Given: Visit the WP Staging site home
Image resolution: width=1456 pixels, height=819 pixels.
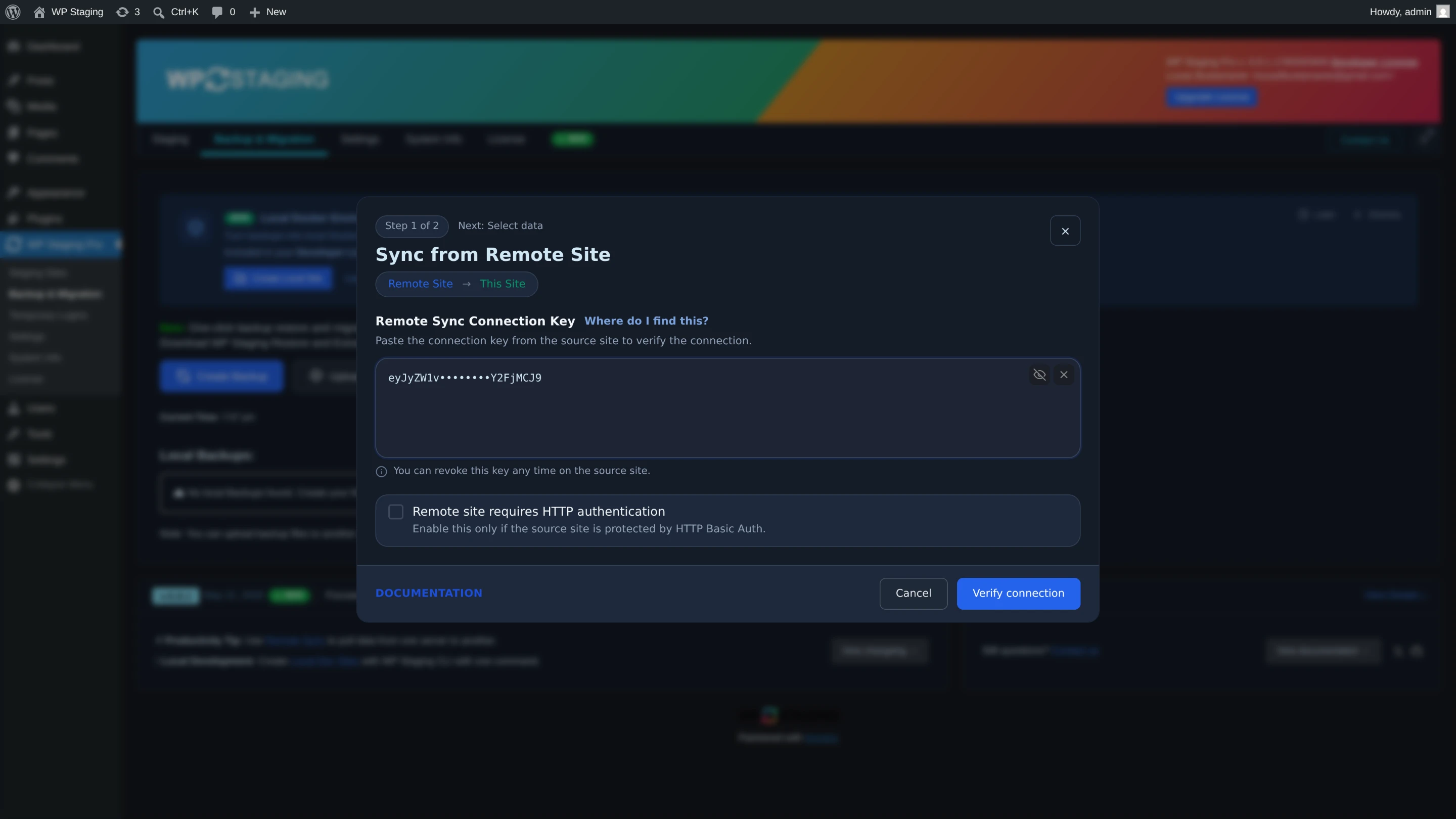Looking at the screenshot, I should (x=68, y=12).
